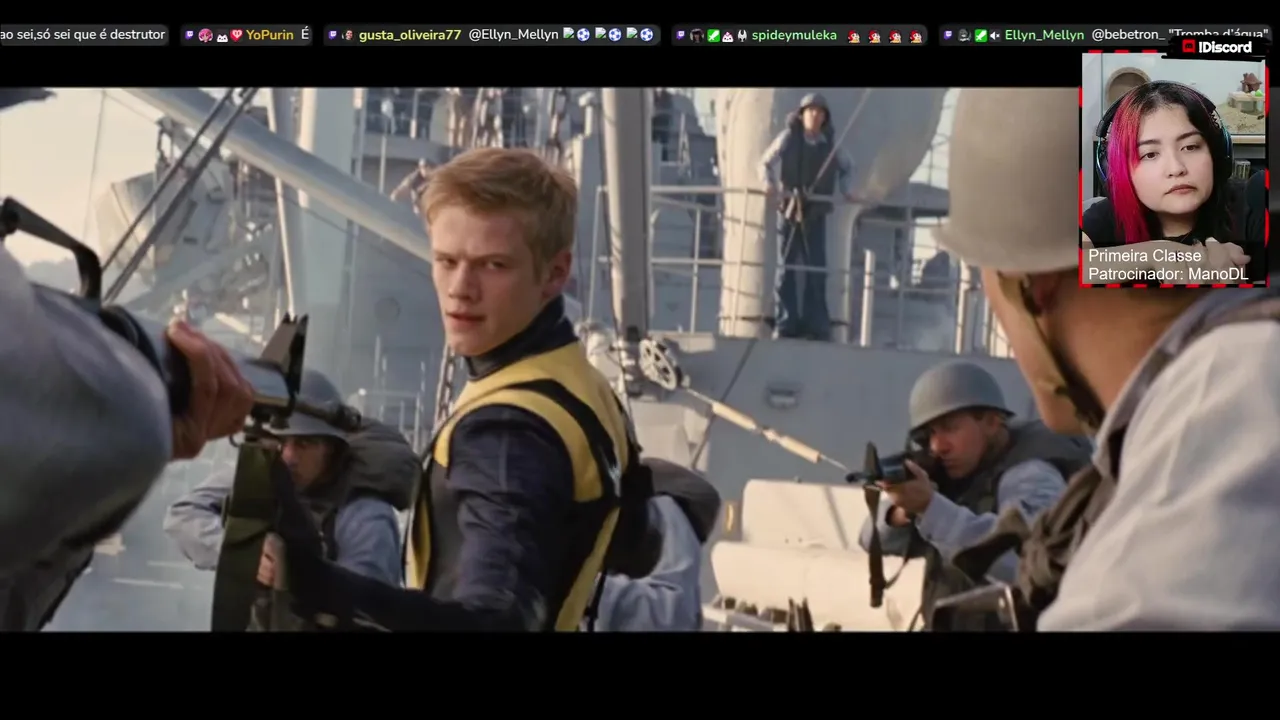This screenshot has width=1280, height=720.
Task: Click the Twitch icon before YoPurin
Action: (189, 35)
